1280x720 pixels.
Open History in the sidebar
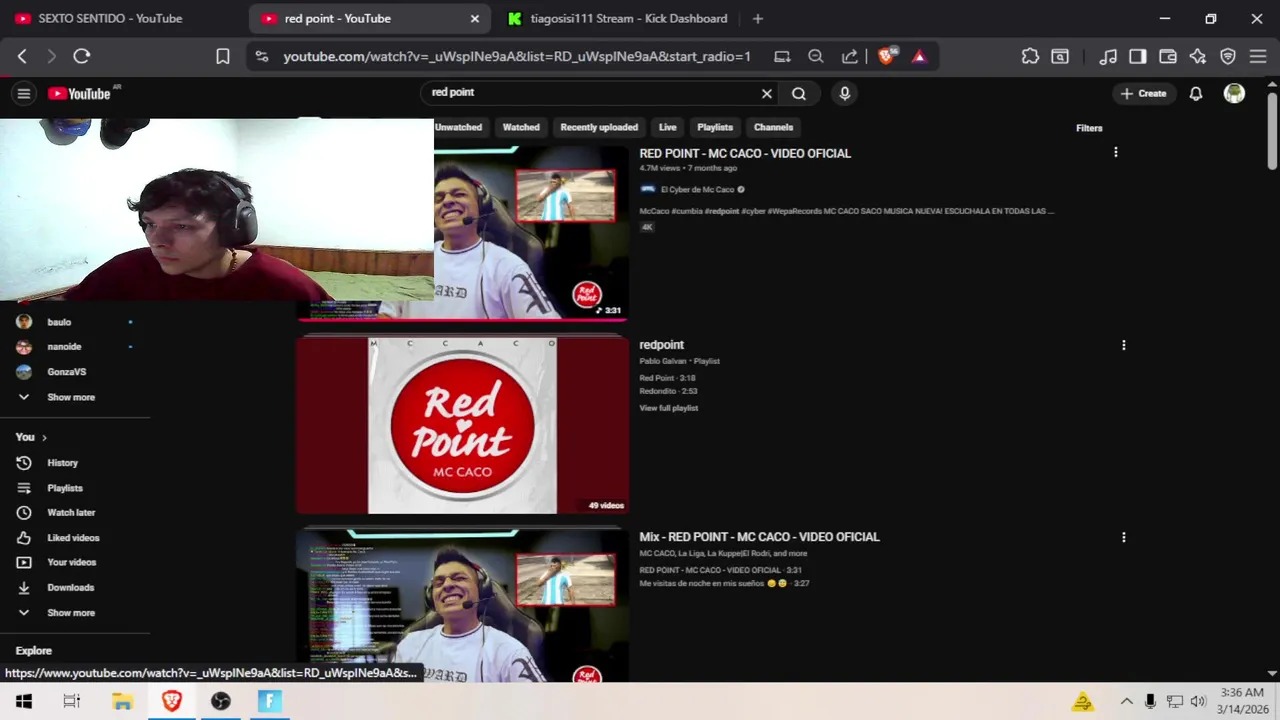[62, 463]
